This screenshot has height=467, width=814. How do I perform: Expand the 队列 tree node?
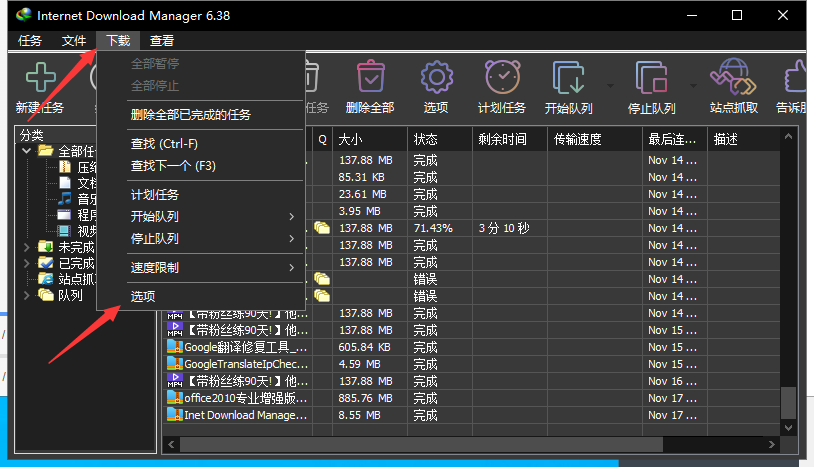(27, 295)
